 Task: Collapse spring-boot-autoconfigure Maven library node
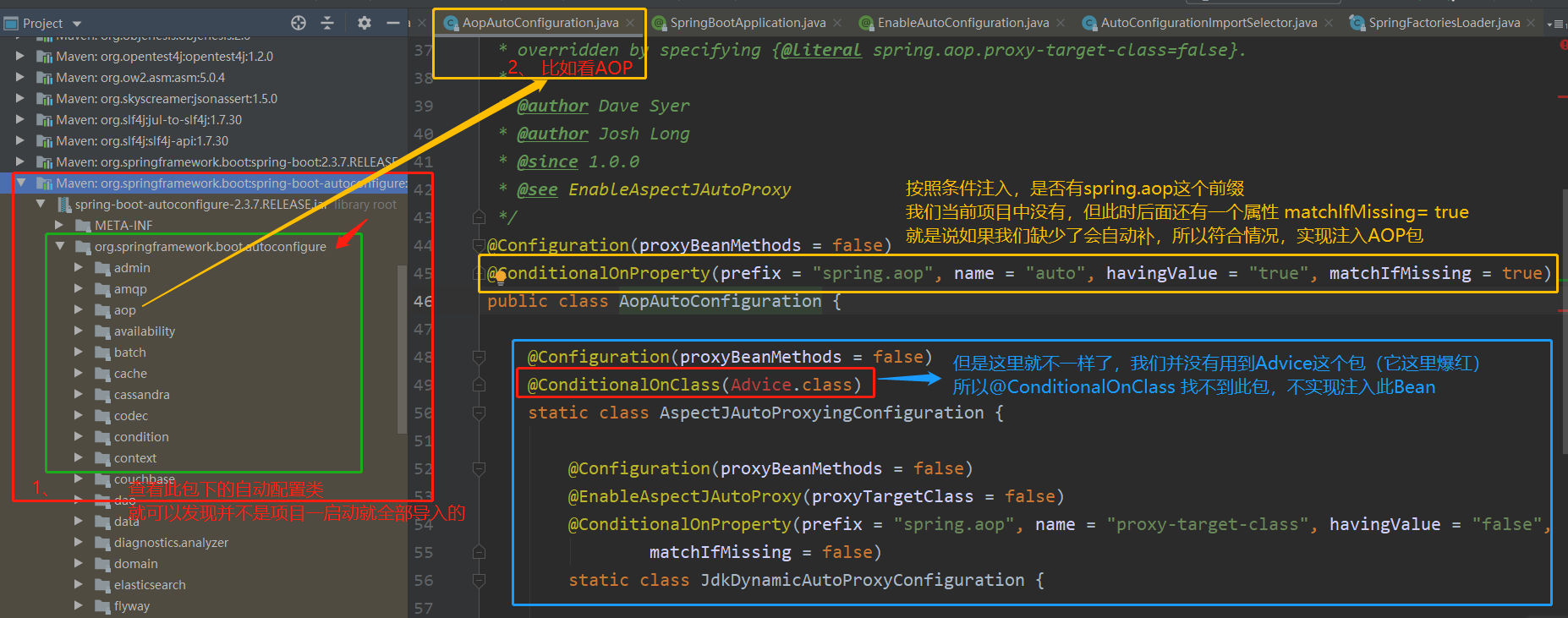20,183
